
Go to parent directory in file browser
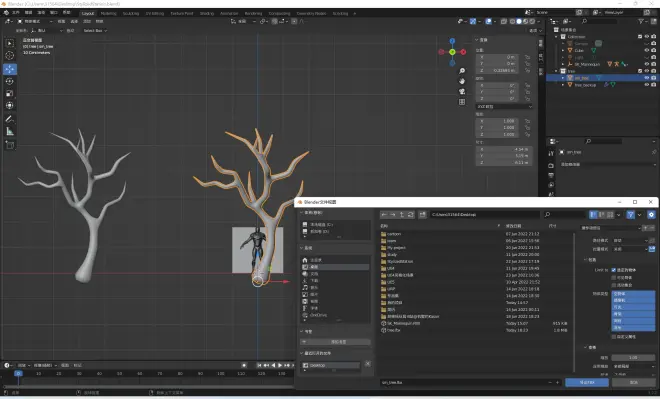point(402,215)
